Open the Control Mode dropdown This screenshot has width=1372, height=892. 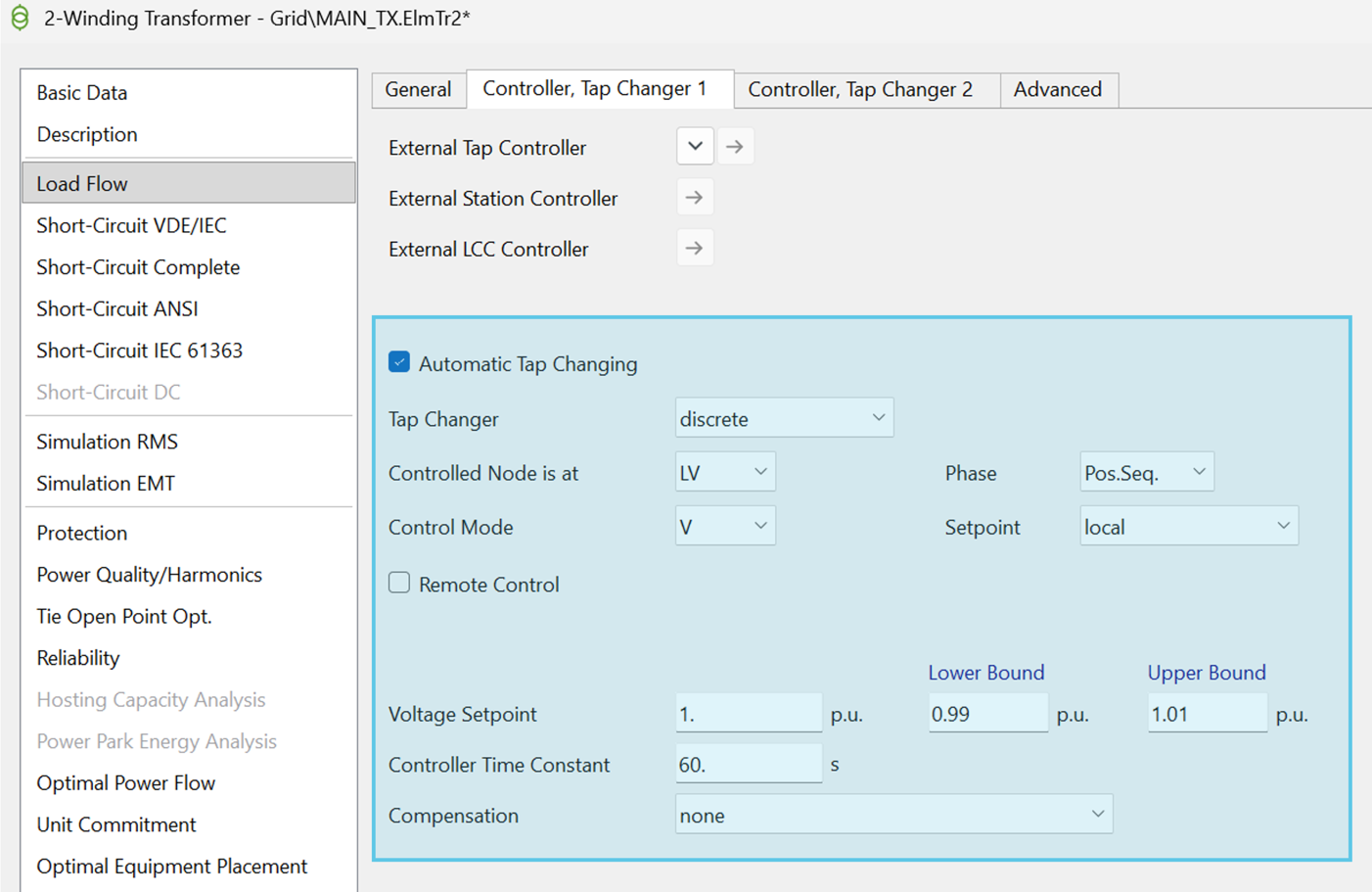point(725,526)
